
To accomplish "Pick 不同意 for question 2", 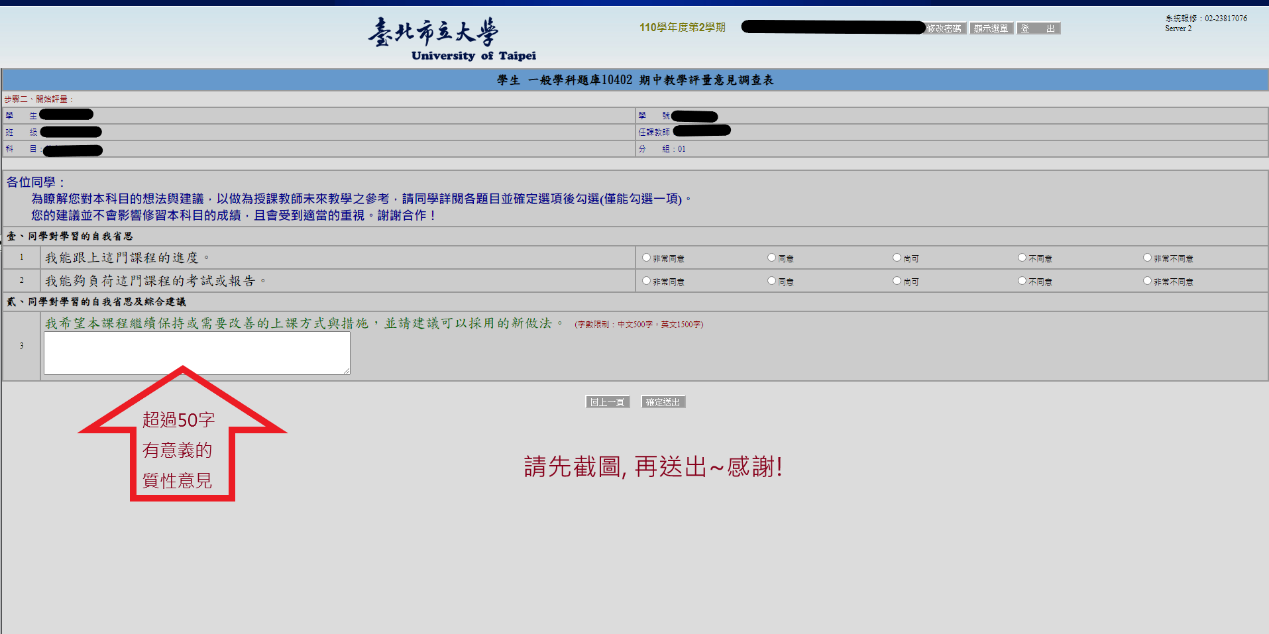I will click(x=1022, y=281).
